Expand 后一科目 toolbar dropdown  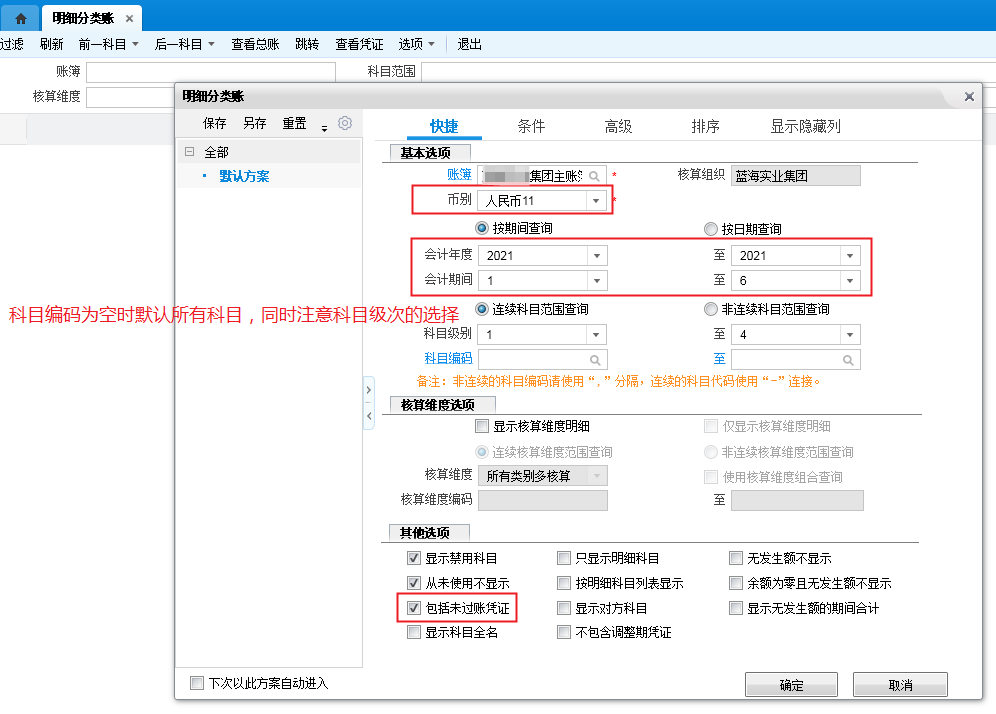point(212,44)
